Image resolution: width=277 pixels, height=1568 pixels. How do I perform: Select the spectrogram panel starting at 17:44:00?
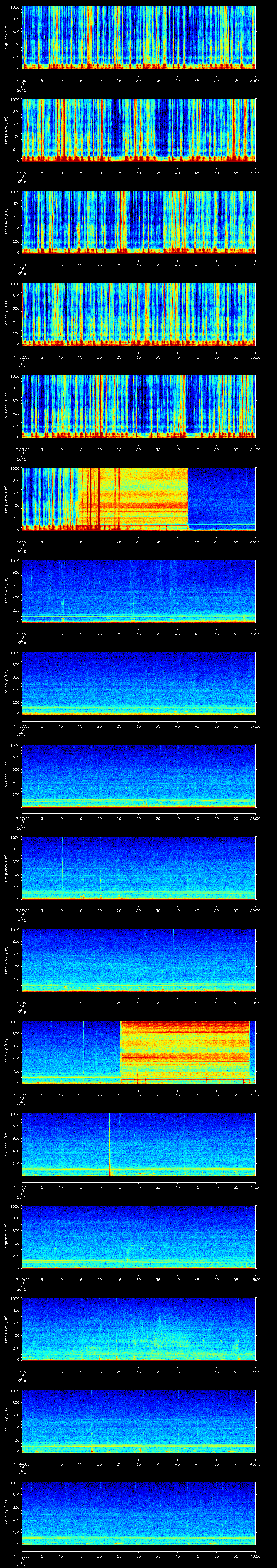(x=139, y=1421)
